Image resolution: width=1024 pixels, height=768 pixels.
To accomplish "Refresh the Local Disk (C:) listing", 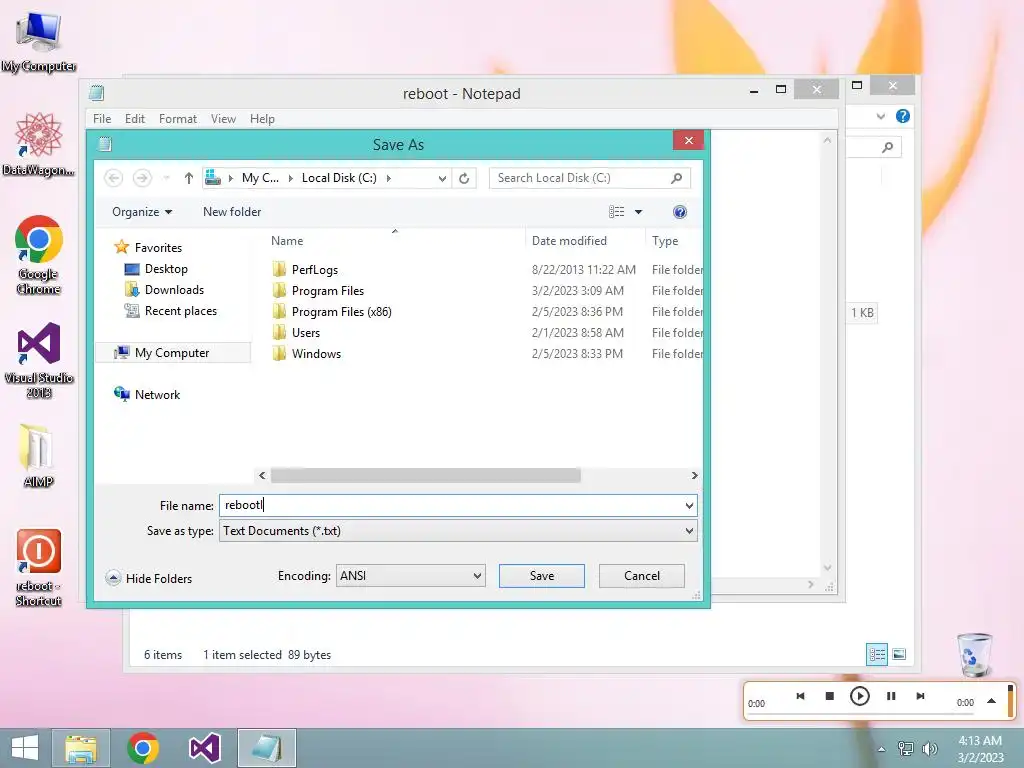I will 464,178.
